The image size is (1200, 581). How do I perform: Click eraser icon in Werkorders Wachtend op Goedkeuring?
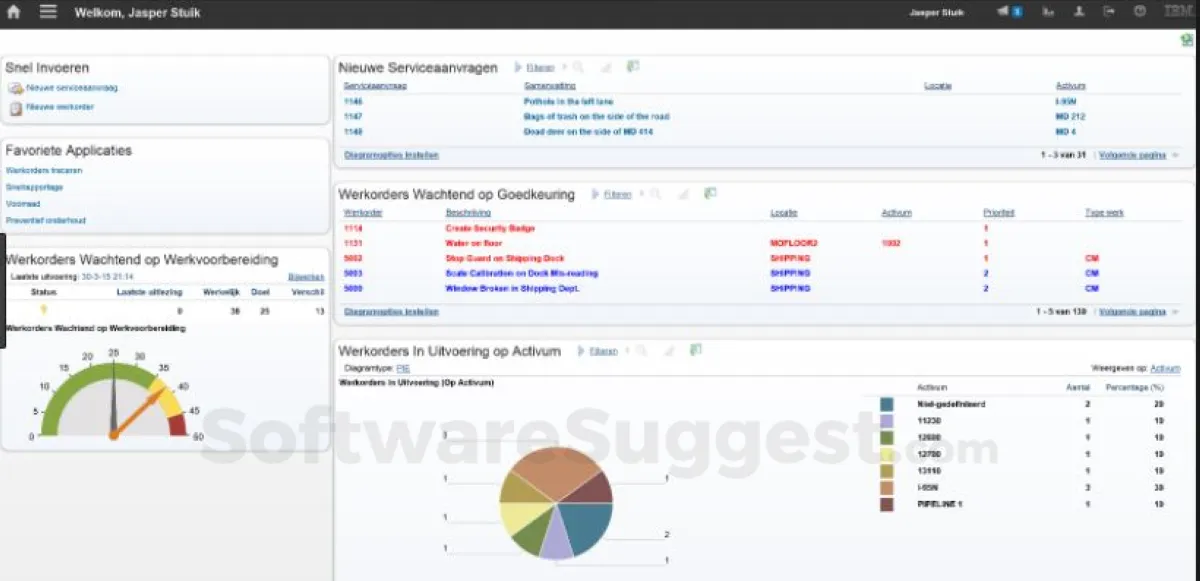pyautogui.click(x=683, y=194)
